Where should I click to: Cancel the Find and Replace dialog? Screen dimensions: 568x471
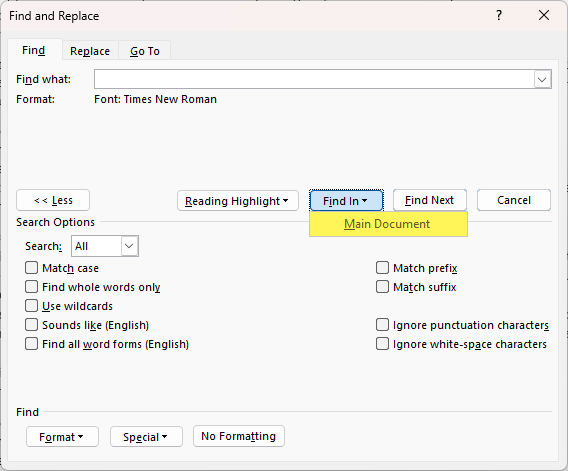tap(514, 200)
